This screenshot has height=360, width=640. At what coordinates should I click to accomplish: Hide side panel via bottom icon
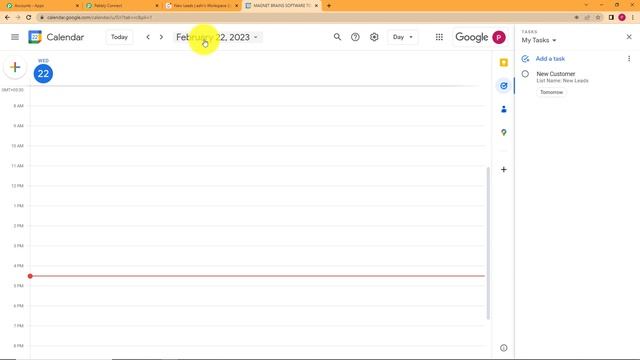point(504,348)
